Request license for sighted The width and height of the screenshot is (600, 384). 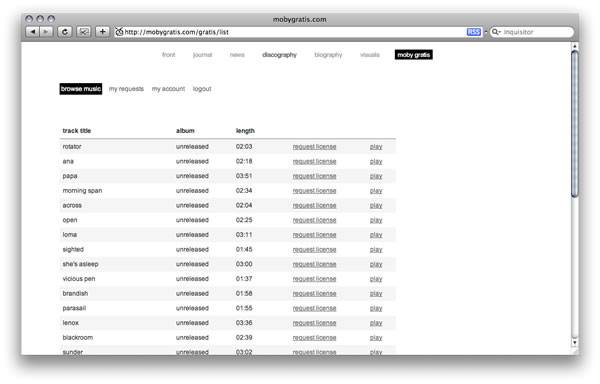pos(314,249)
